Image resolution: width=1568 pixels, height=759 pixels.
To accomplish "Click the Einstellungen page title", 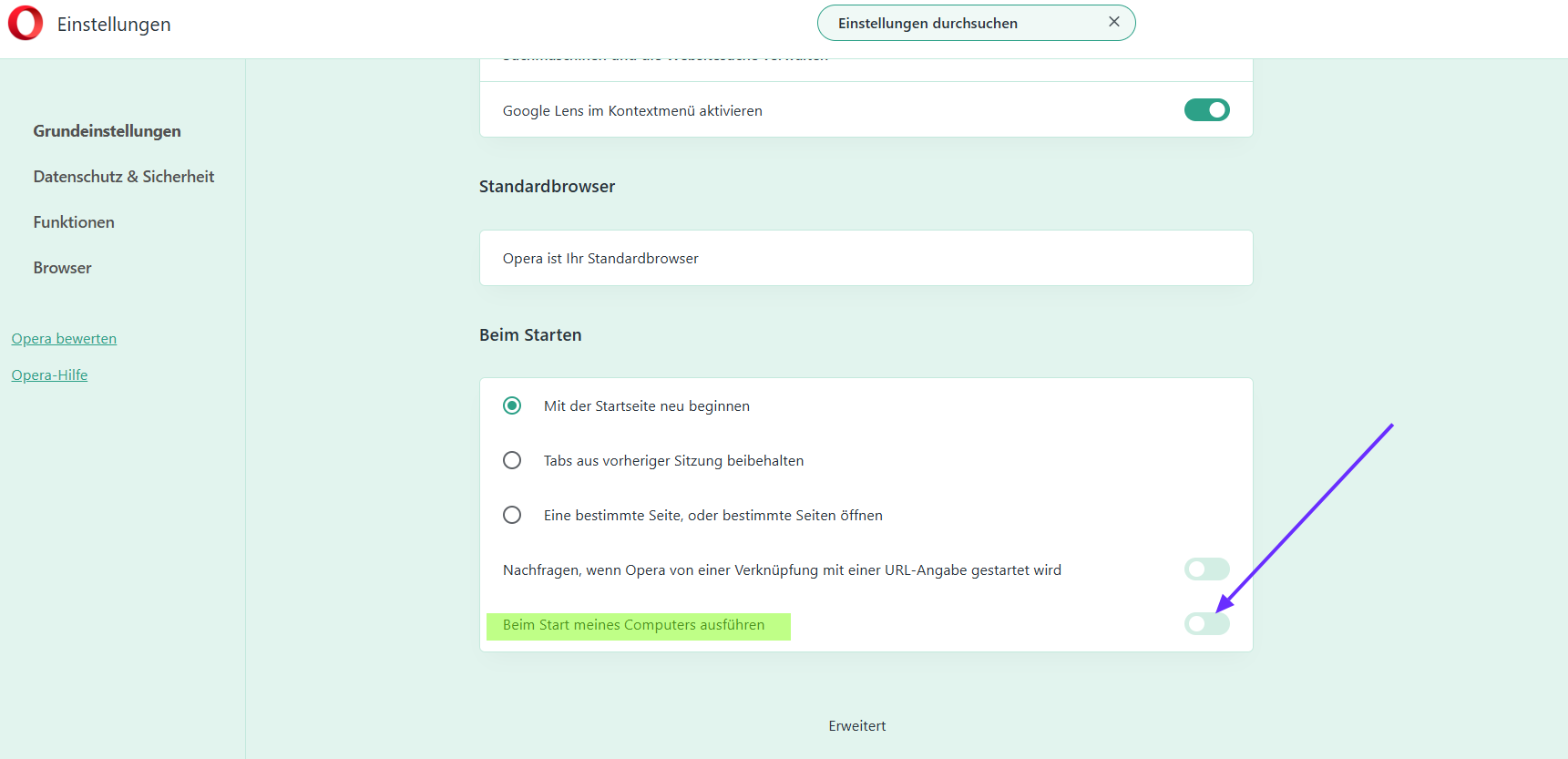I will pyautogui.click(x=114, y=25).
